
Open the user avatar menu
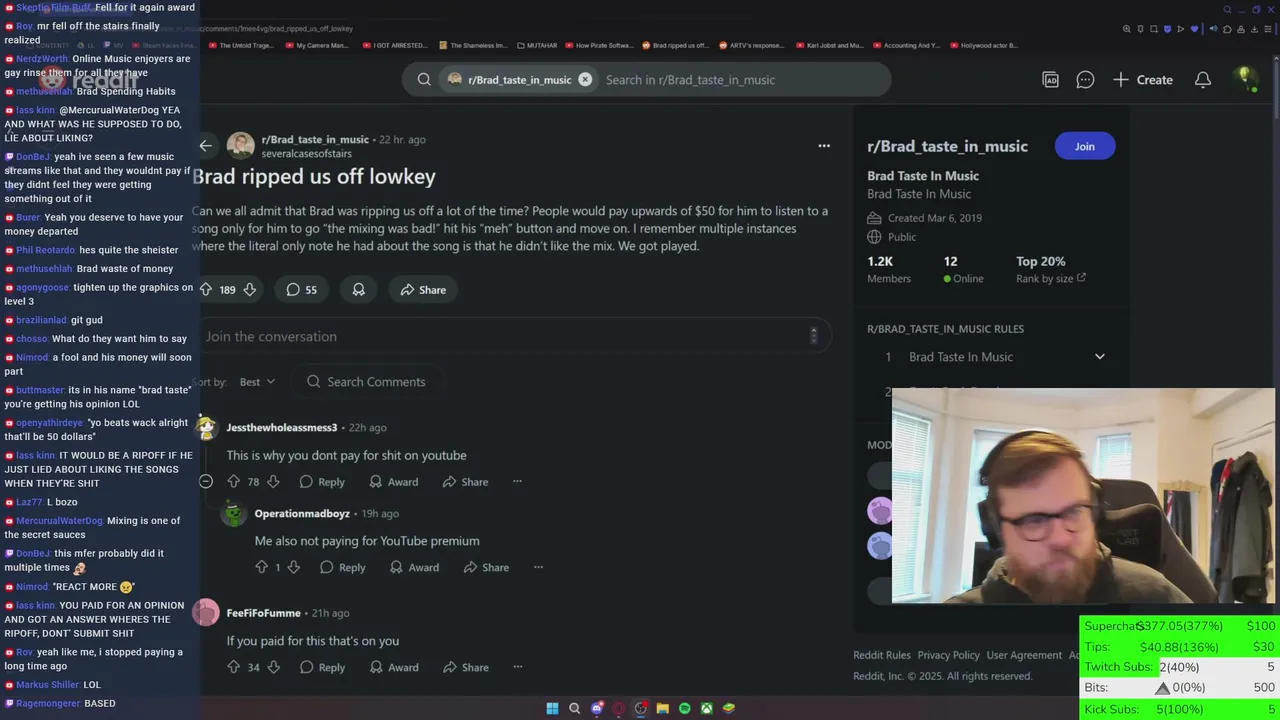click(x=1246, y=79)
